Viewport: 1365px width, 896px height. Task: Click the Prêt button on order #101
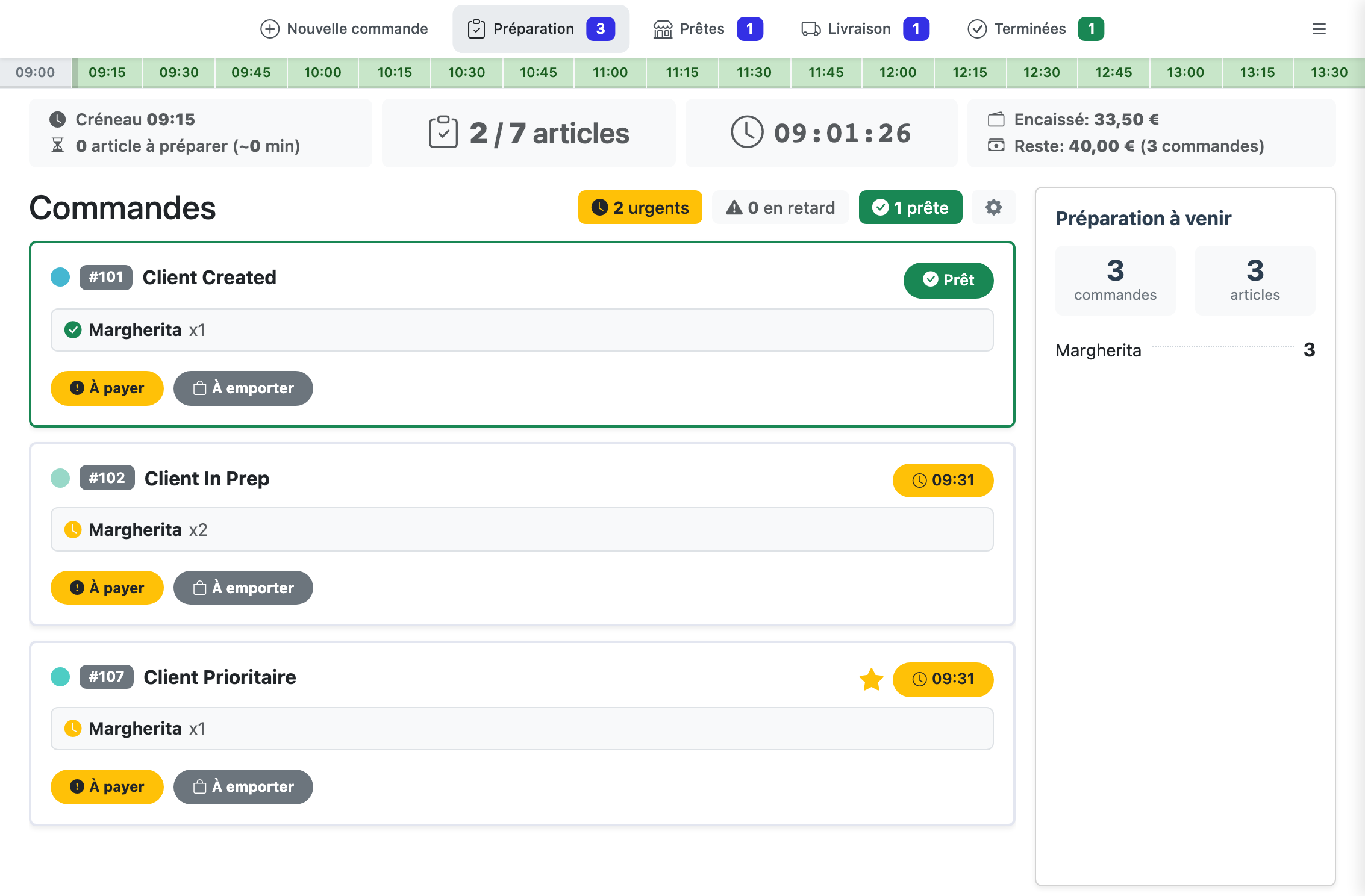(x=948, y=280)
